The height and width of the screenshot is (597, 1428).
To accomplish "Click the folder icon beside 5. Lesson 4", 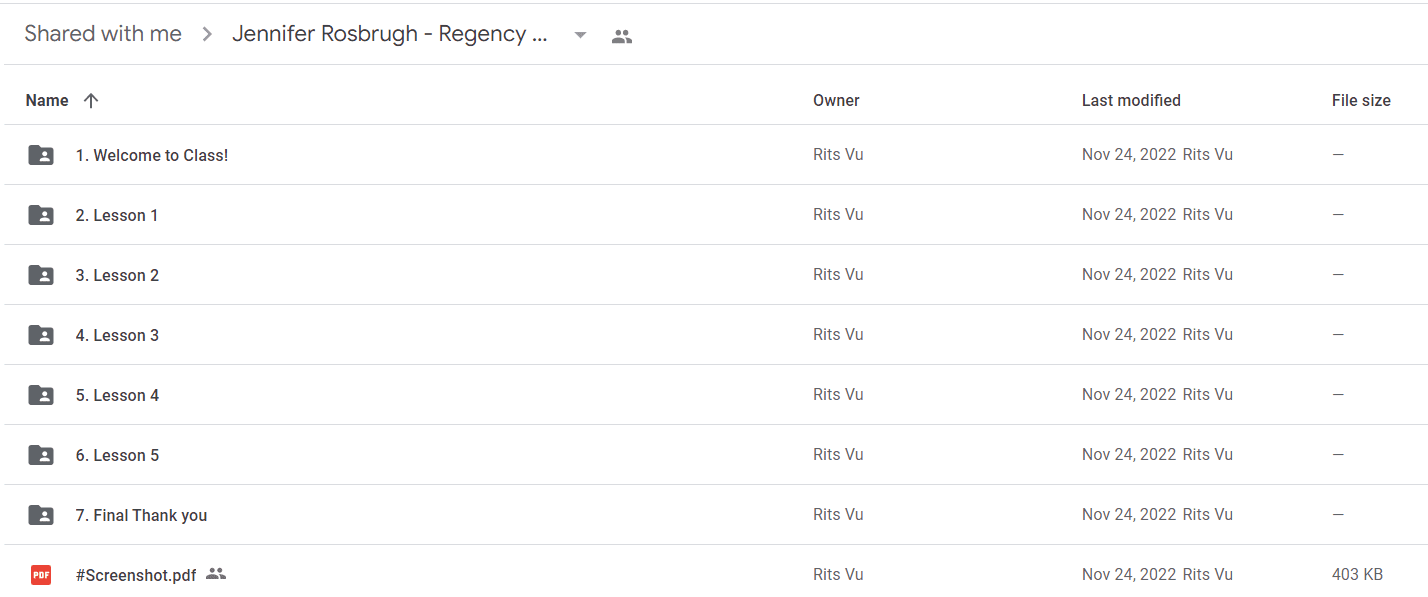I will (x=41, y=395).
